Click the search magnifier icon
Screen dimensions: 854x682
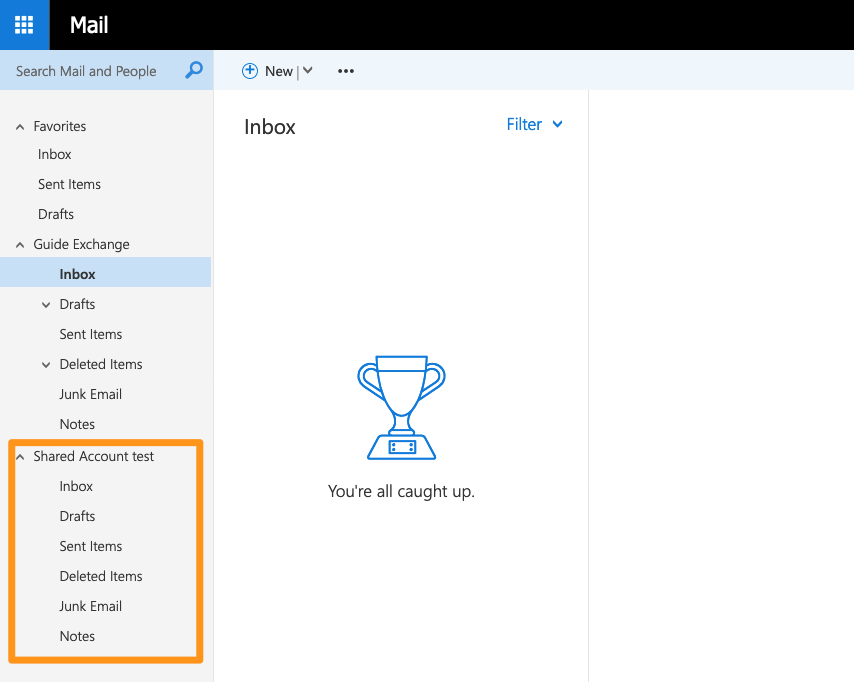click(x=194, y=70)
